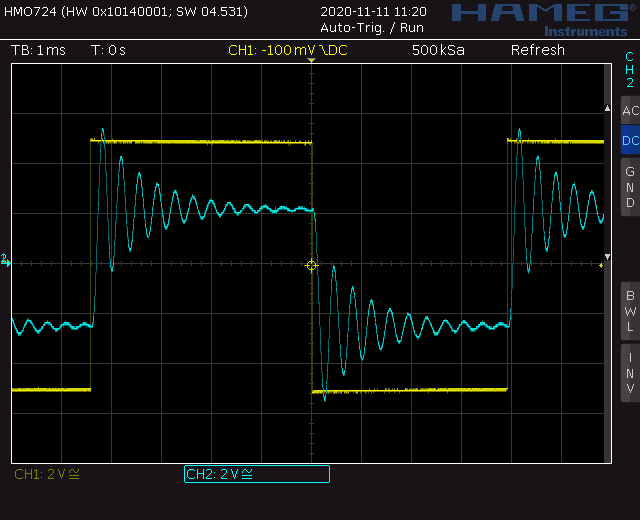Toggle INV invert channel softkey
Viewport: 640px width, 520px height.
(x=630, y=373)
